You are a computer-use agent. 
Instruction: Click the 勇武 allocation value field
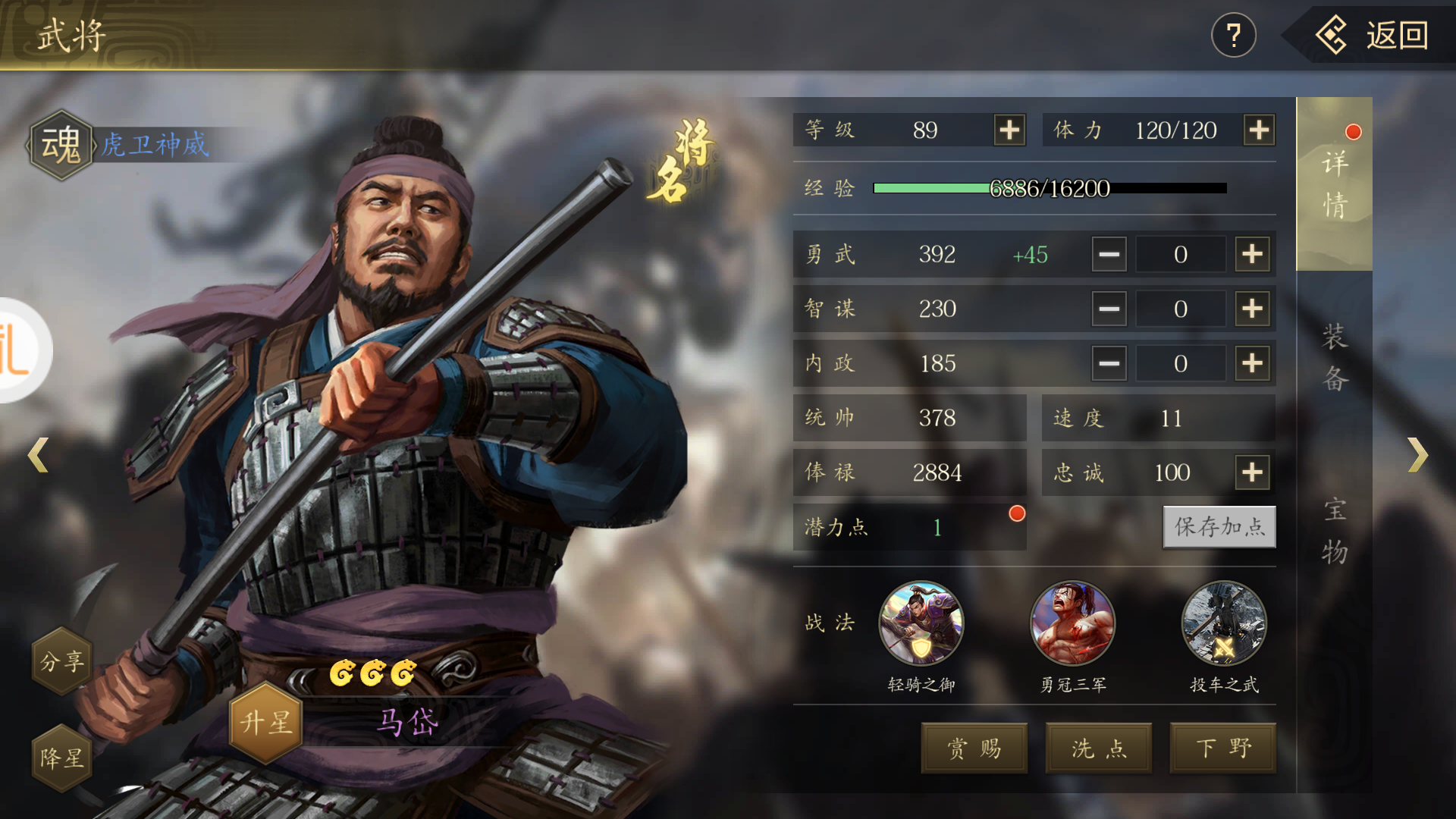pyautogui.click(x=1181, y=254)
